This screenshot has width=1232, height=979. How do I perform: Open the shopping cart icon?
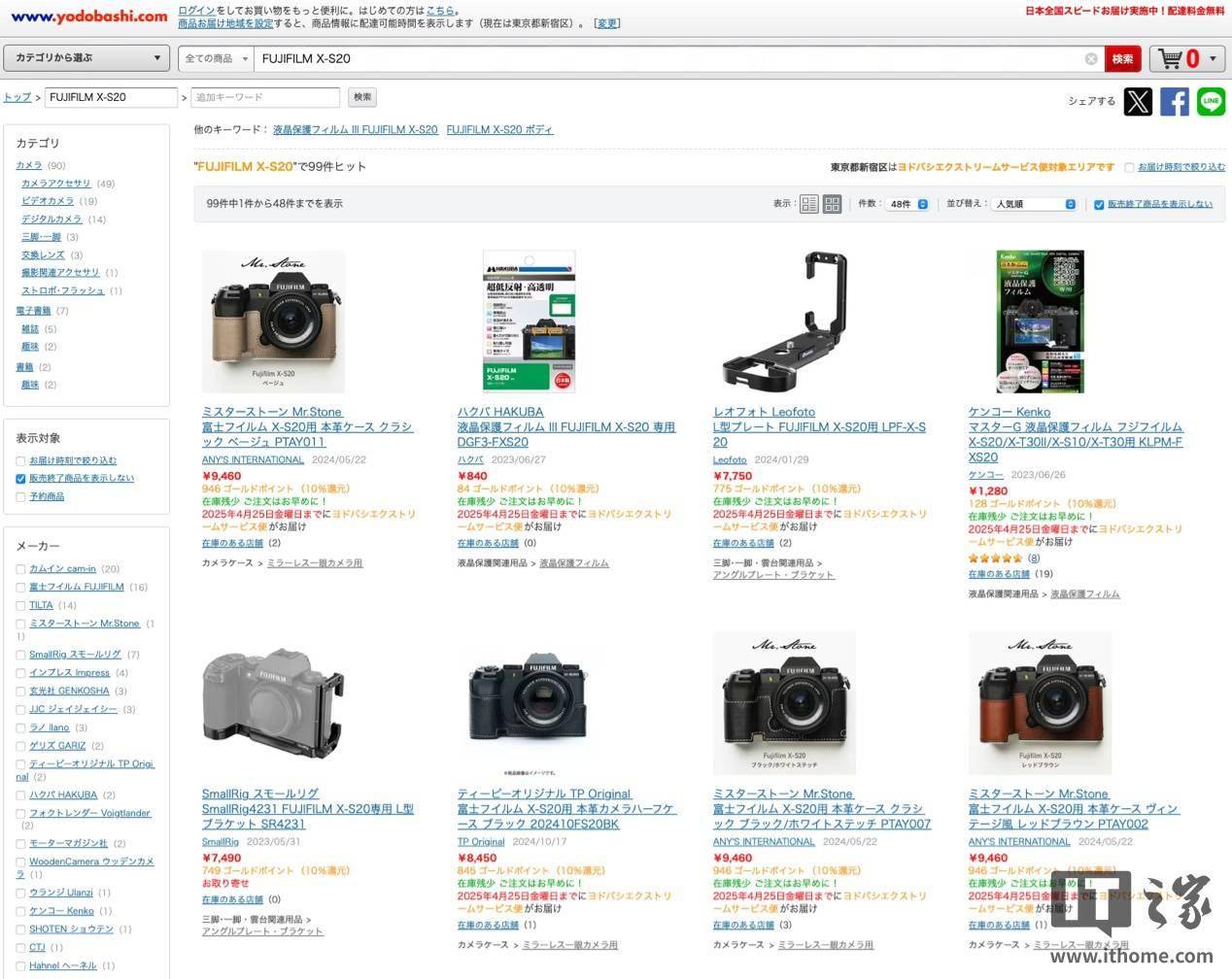click(1170, 58)
